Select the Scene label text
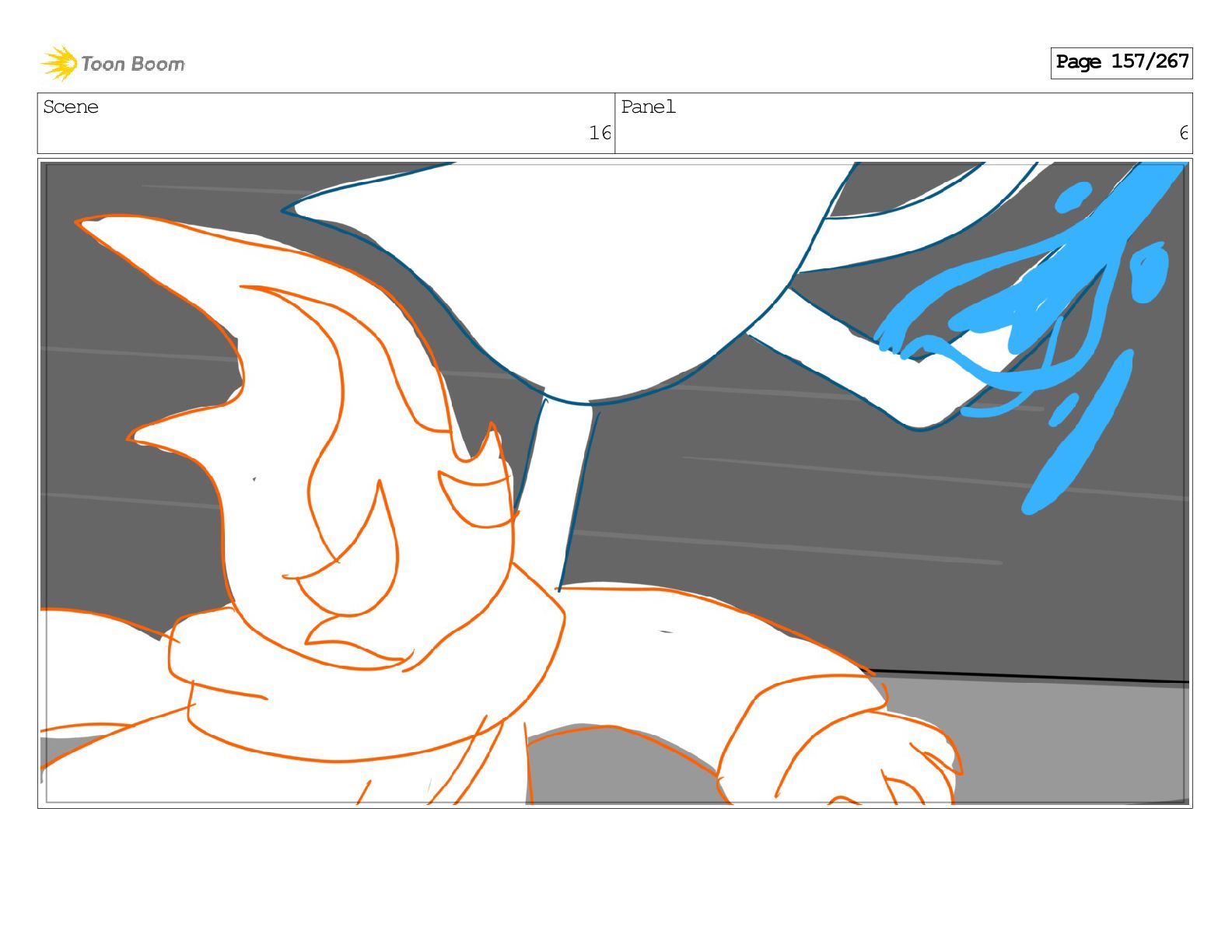Viewport: 1232px width, 952px height. (71, 107)
